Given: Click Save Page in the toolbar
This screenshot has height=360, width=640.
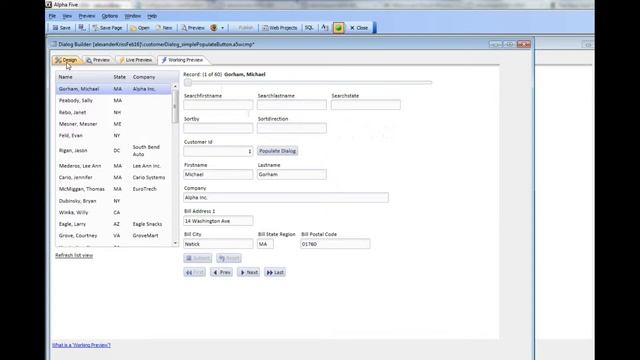Looking at the screenshot, I should coord(107,28).
